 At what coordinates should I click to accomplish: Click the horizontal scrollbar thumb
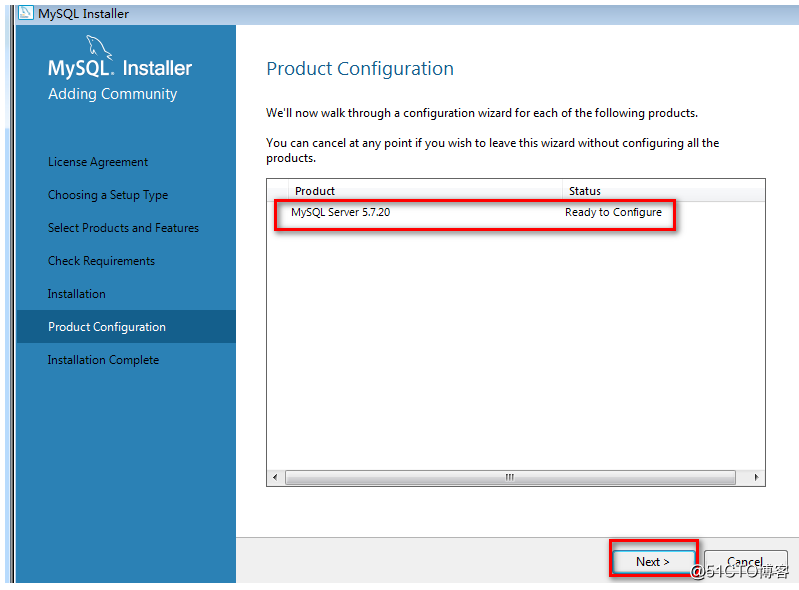(510, 477)
